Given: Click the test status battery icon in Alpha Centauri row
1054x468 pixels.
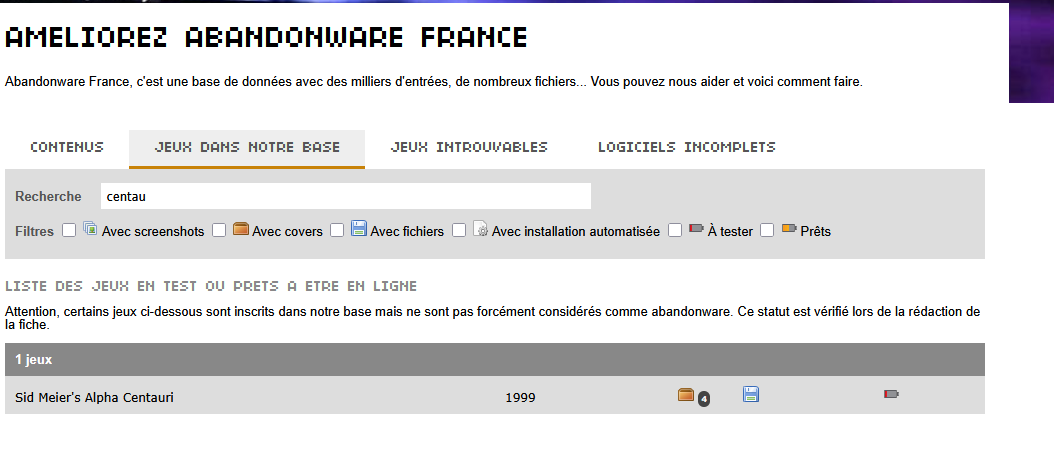Looking at the screenshot, I should [891, 394].
